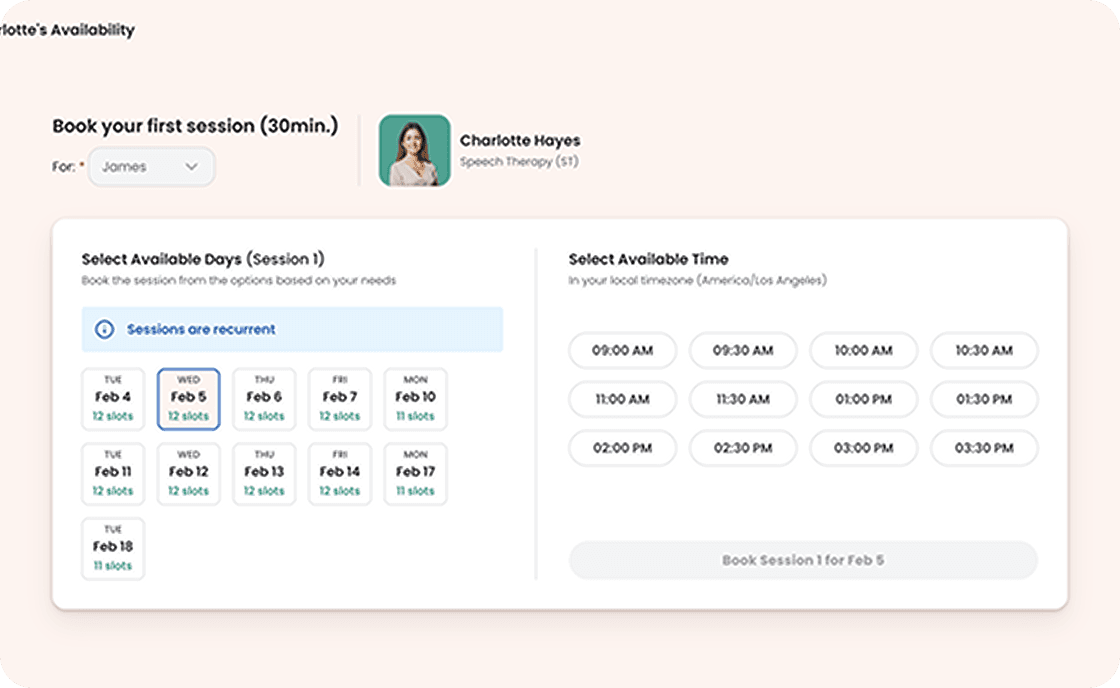Choose the 03:00 PM time slot
Screen dimensions: 1120x688
(x=864, y=448)
